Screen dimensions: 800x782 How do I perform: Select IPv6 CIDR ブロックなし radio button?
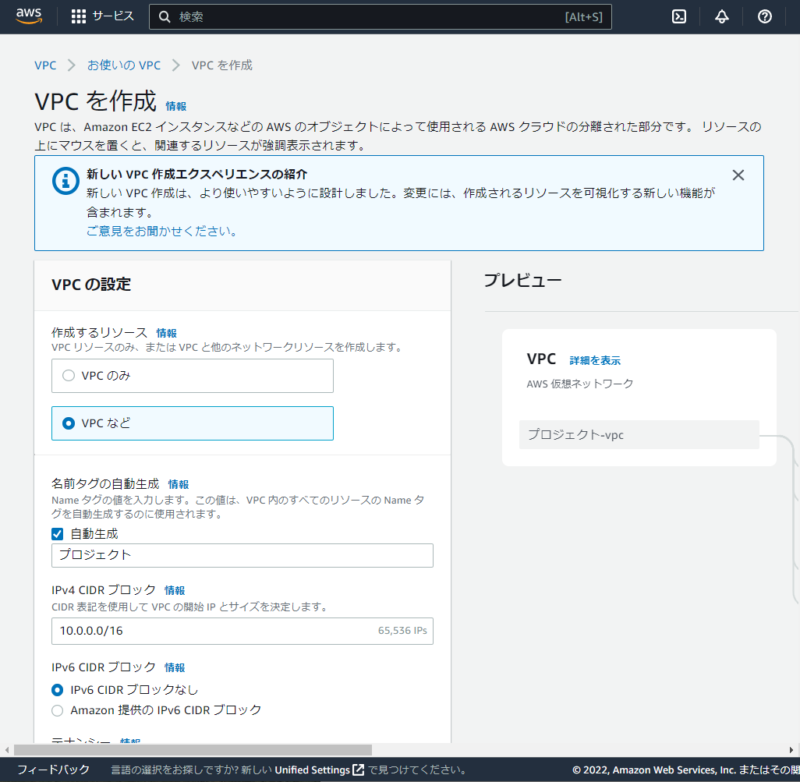pyautogui.click(x=57, y=690)
